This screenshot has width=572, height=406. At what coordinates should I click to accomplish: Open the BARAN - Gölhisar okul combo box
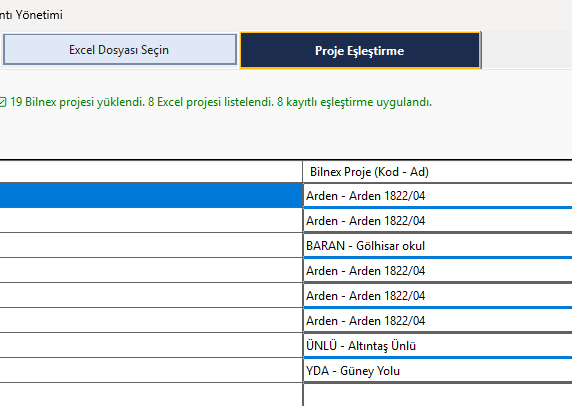pyautogui.click(x=437, y=246)
